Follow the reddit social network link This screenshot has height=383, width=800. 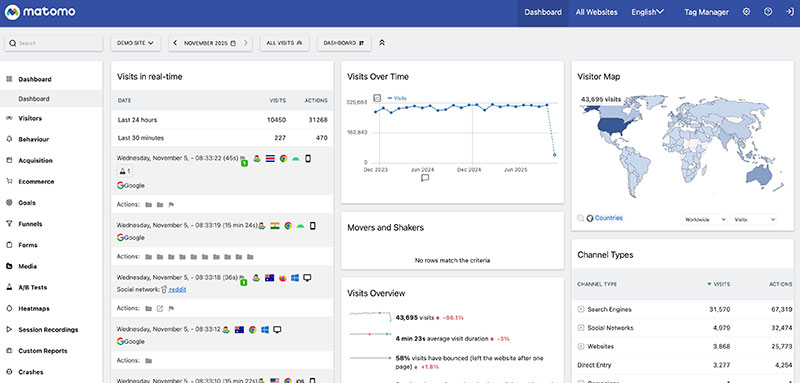178,289
